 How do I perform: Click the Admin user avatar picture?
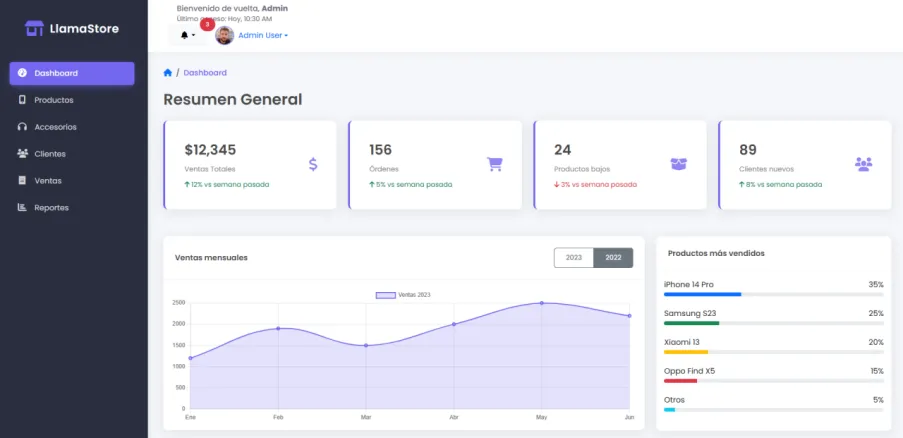pos(225,35)
